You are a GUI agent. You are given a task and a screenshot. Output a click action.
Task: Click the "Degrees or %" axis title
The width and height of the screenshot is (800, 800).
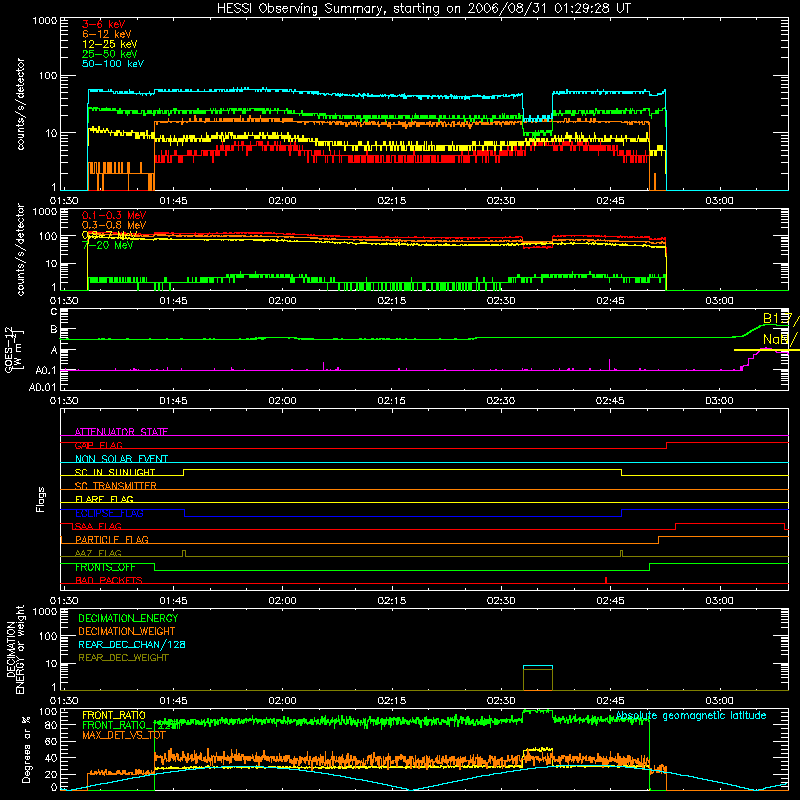(x=26, y=749)
